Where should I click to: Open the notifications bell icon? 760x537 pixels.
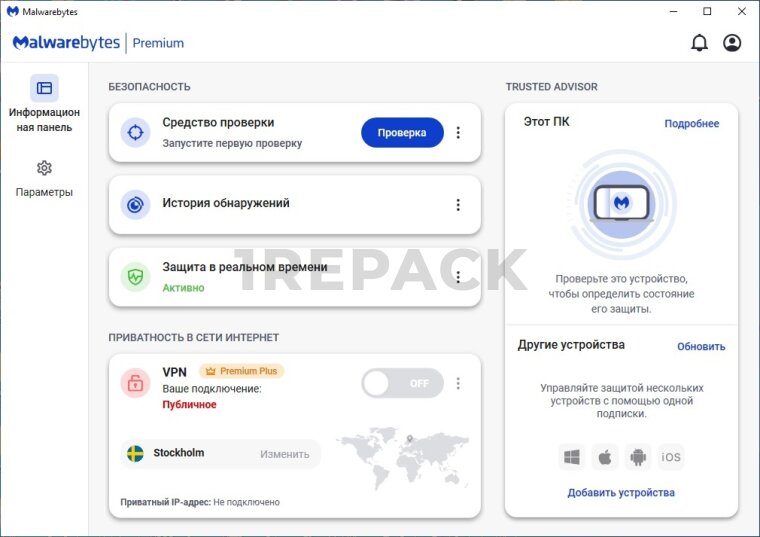tap(699, 43)
